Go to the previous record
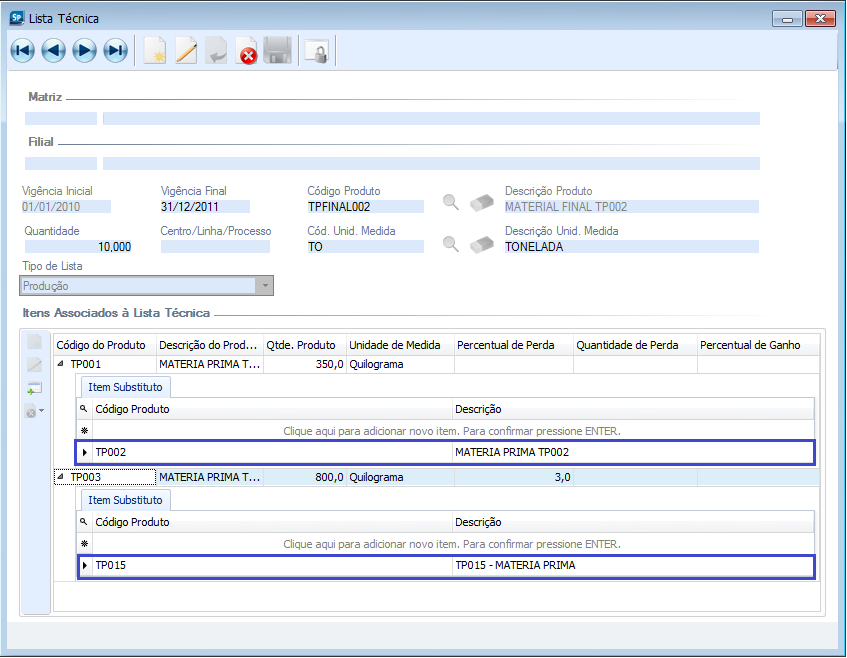The height and width of the screenshot is (658, 847). point(54,51)
